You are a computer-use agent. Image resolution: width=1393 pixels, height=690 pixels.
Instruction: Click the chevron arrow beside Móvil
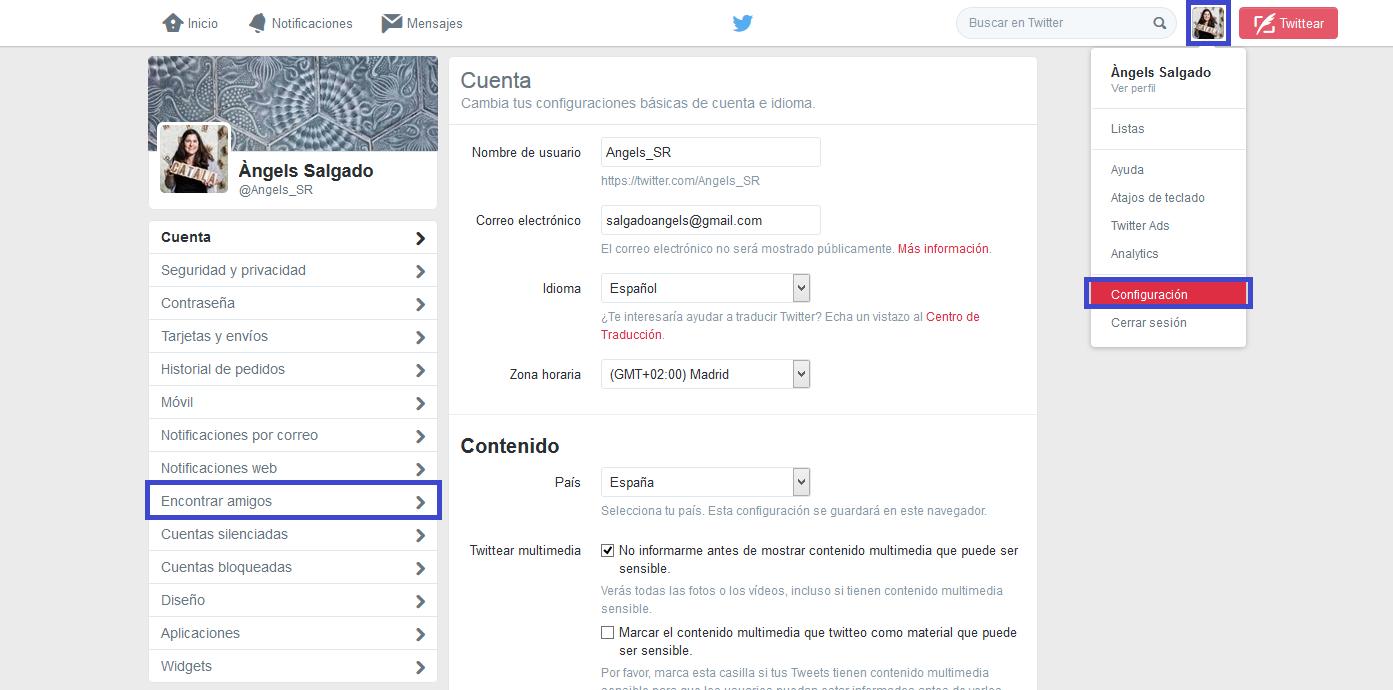420,403
